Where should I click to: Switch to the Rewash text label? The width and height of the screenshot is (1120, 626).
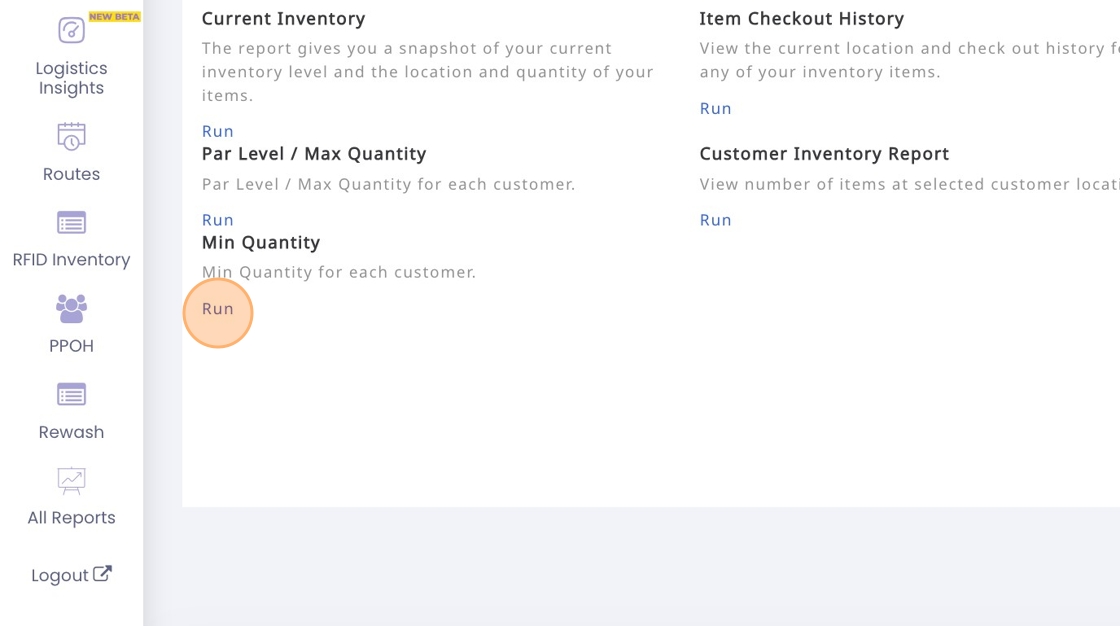click(x=71, y=432)
